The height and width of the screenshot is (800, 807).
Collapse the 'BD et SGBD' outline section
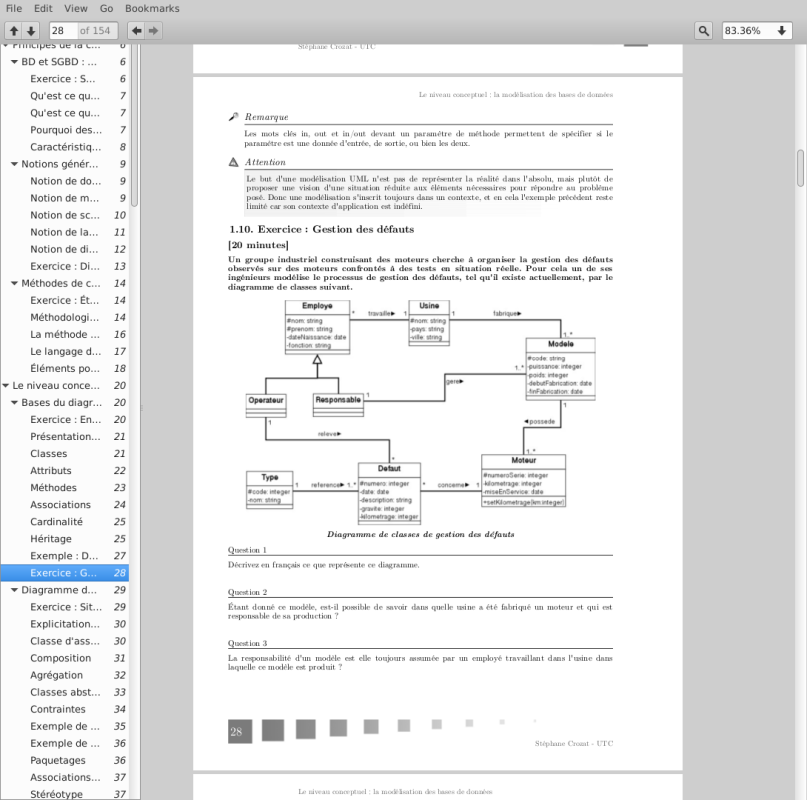click(x=14, y=62)
